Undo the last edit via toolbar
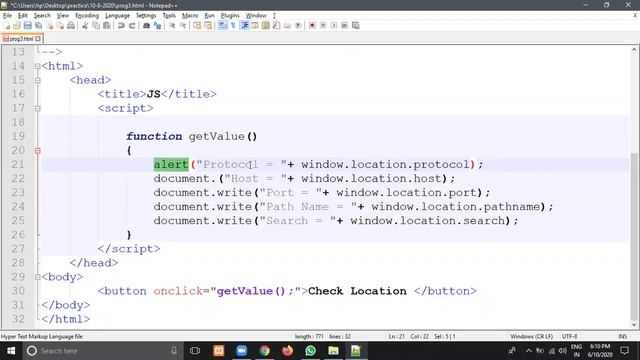Image resolution: width=640 pixels, height=360 pixels. tap(121, 25)
